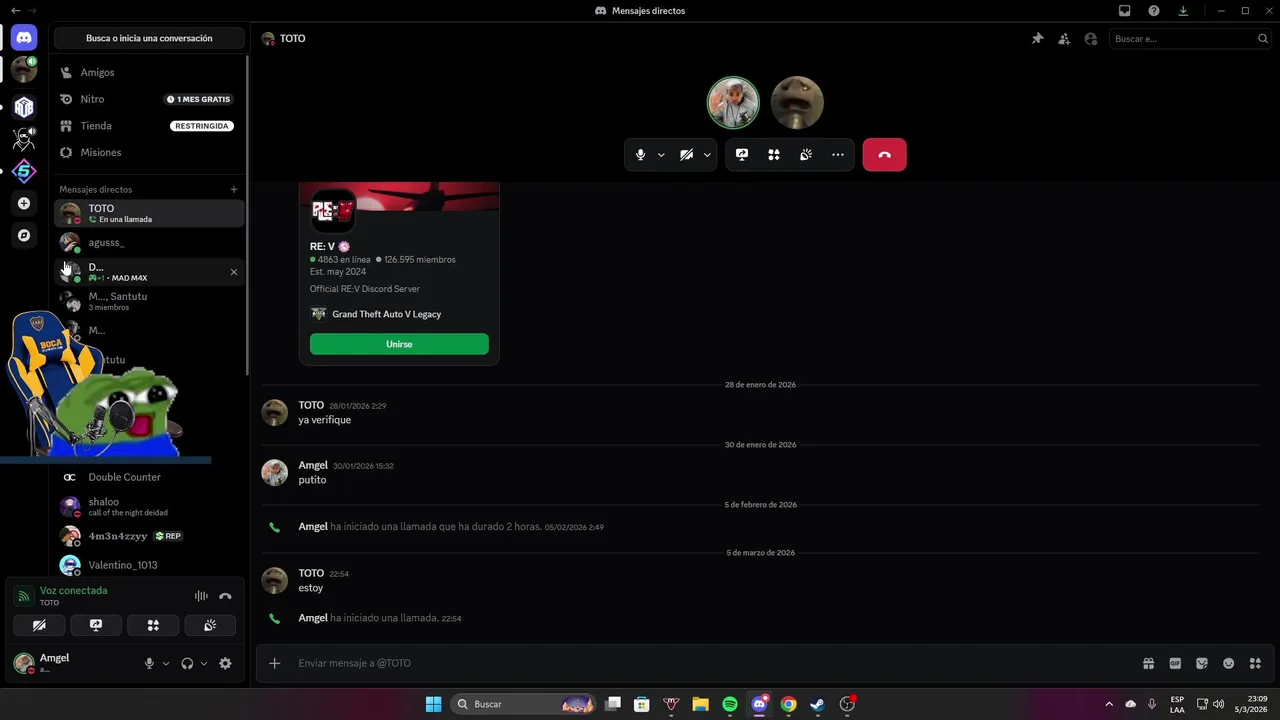
Task: Open the GIF picker
Action: pyautogui.click(x=1175, y=663)
